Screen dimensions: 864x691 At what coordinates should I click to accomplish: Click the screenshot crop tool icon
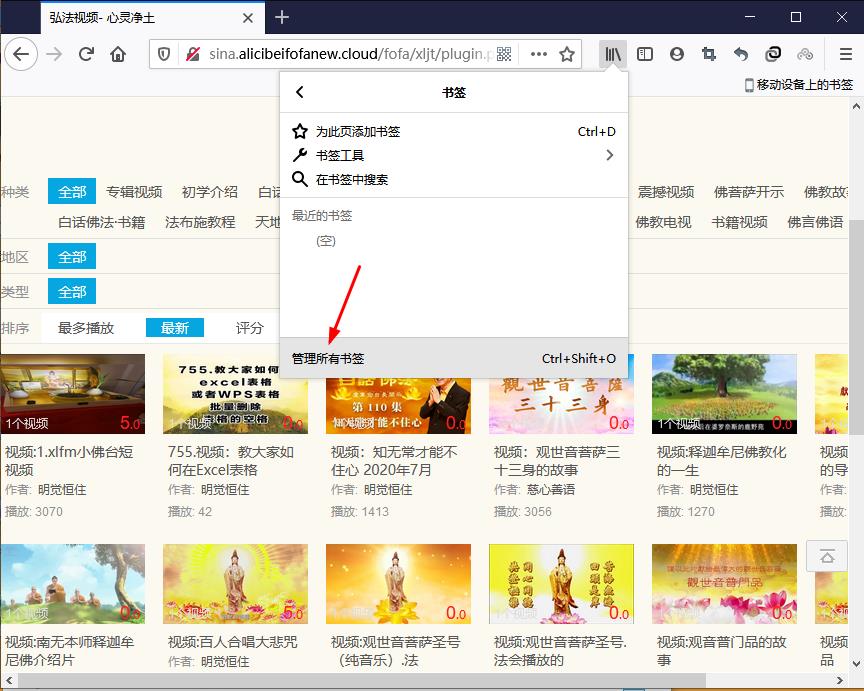click(709, 54)
